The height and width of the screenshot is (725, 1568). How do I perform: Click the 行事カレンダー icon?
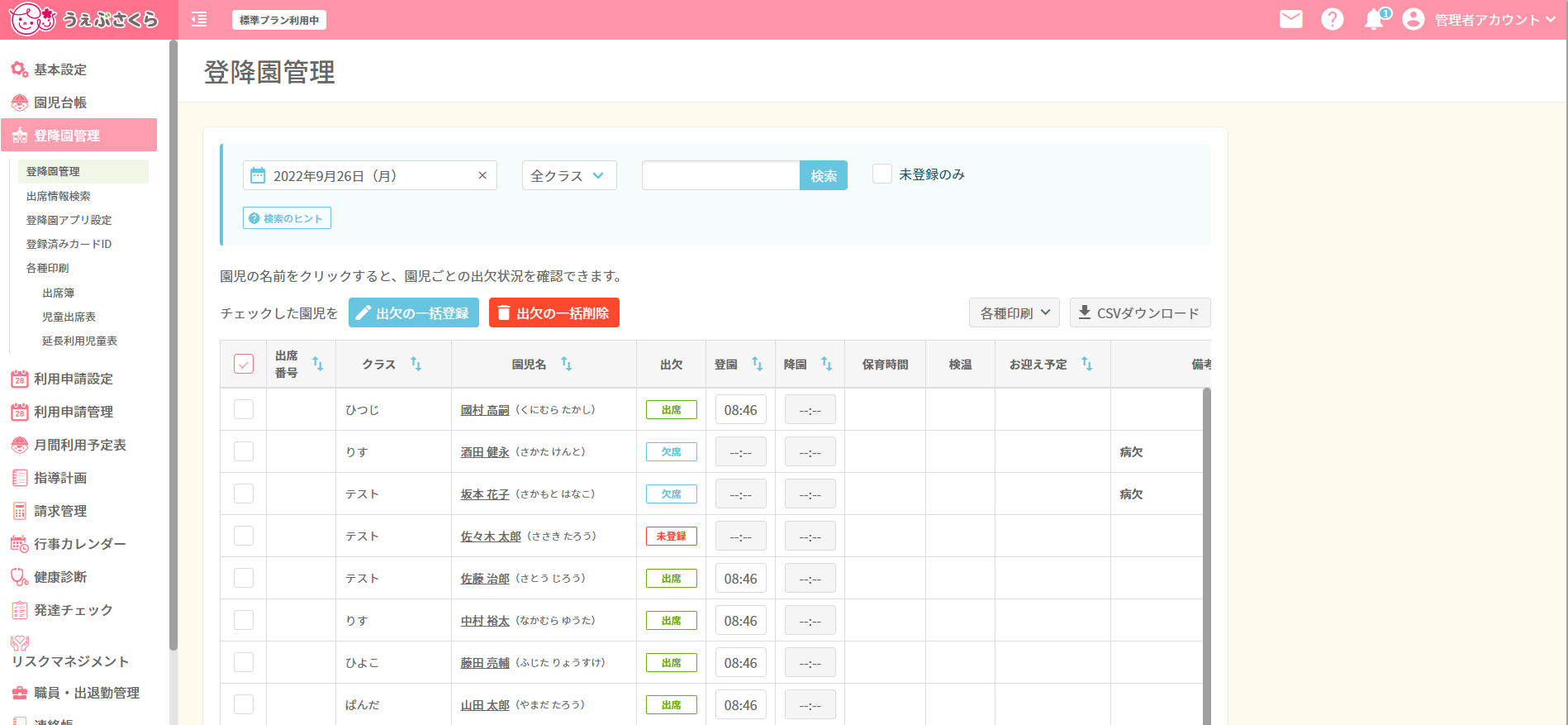pos(20,544)
